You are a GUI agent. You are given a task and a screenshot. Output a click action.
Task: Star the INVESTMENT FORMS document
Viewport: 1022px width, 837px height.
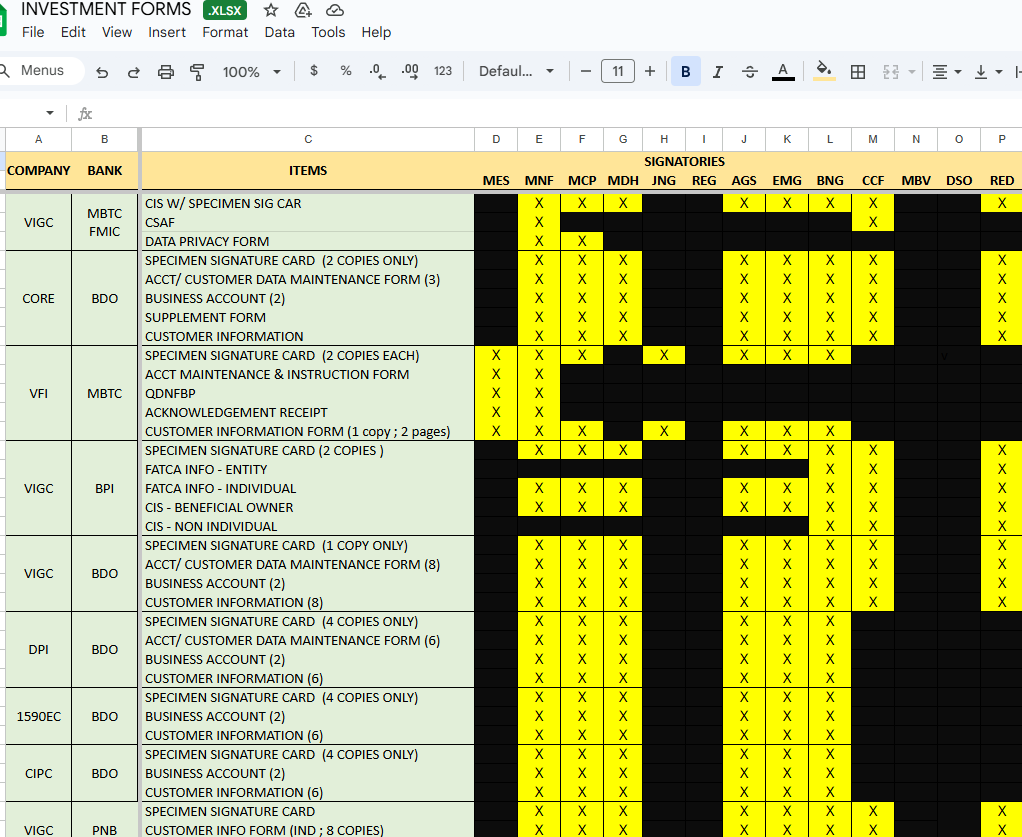[x=270, y=10]
